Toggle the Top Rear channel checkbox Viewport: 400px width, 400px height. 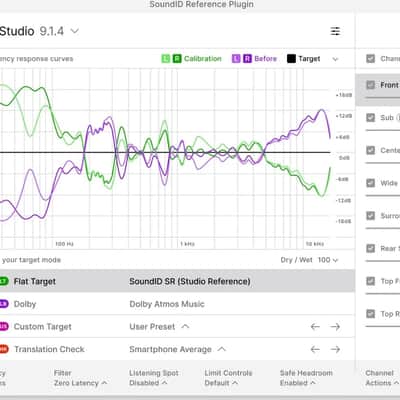pyautogui.click(x=370, y=314)
